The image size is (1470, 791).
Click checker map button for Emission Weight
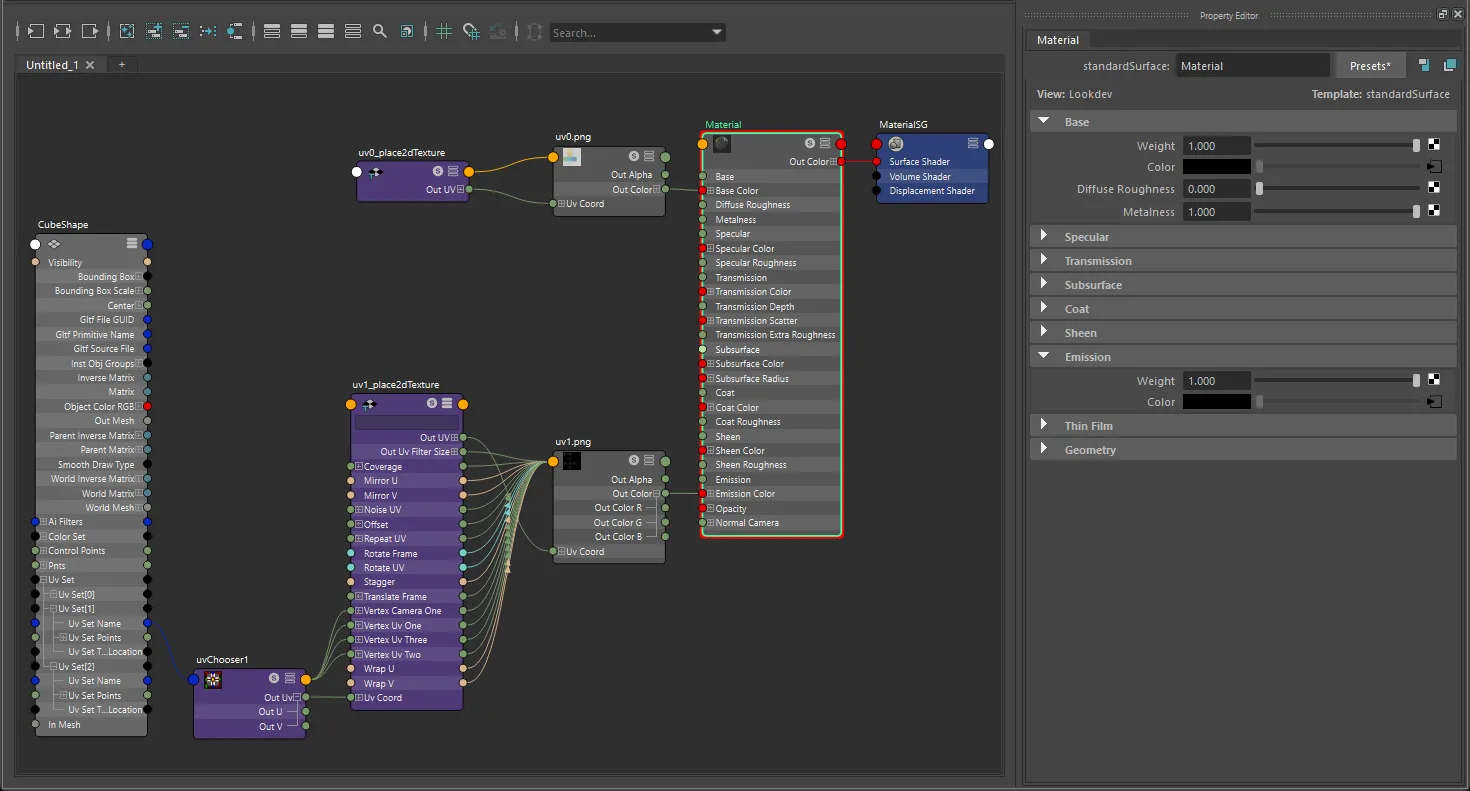click(x=1434, y=380)
